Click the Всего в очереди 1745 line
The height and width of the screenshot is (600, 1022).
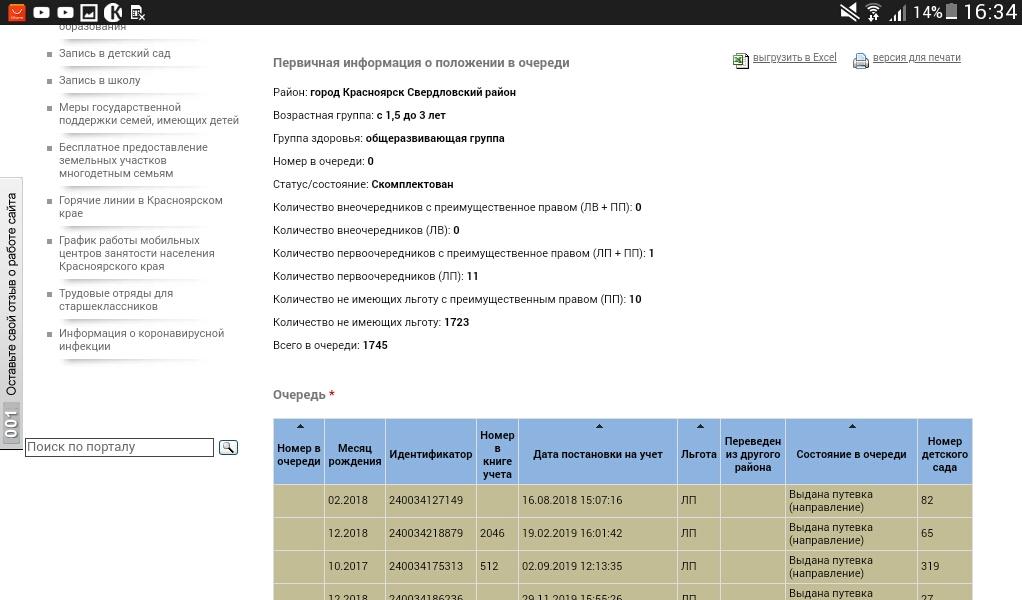coord(330,345)
